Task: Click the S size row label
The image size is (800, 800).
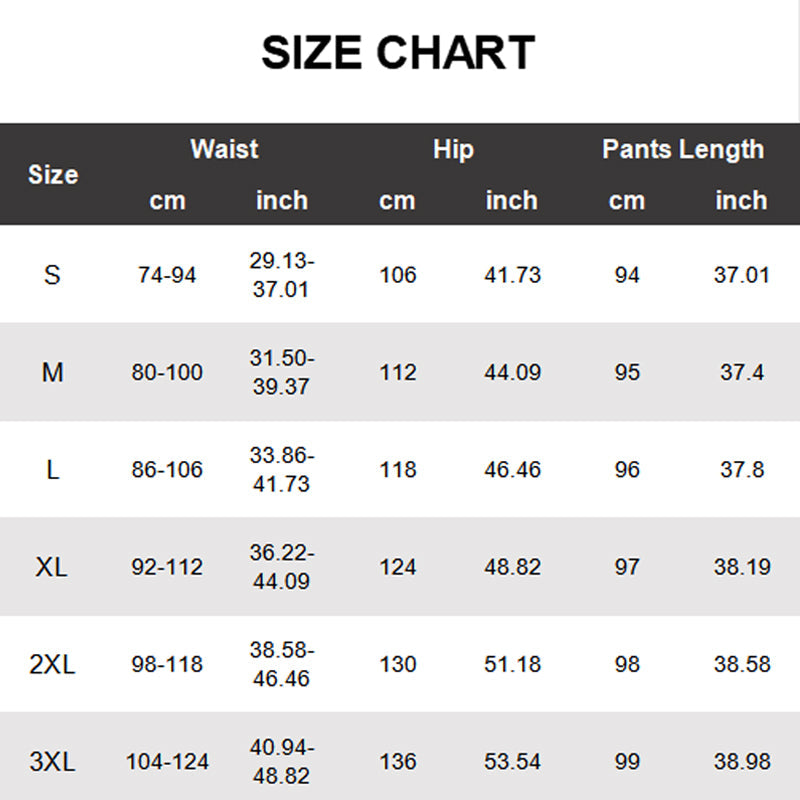Action: [x=52, y=275]
